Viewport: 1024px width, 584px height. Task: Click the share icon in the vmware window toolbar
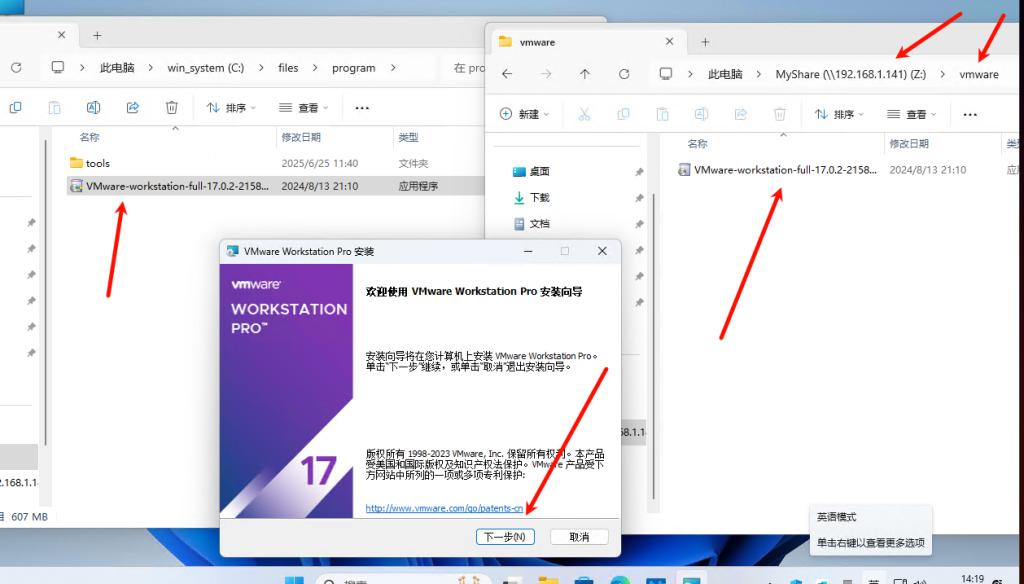(x=741, y=114)
